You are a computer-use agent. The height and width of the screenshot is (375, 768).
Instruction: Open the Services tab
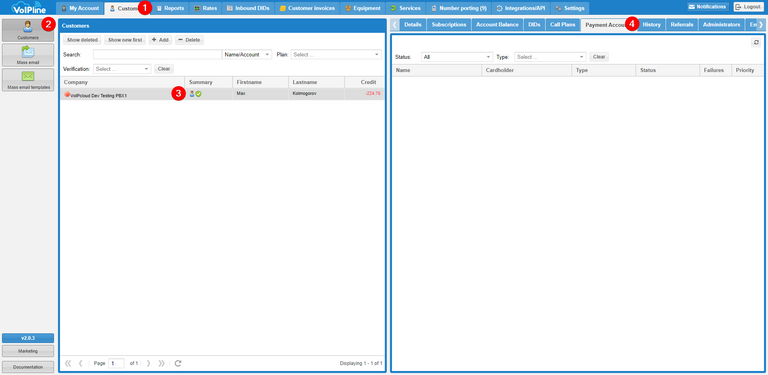(x=406, y=8)
